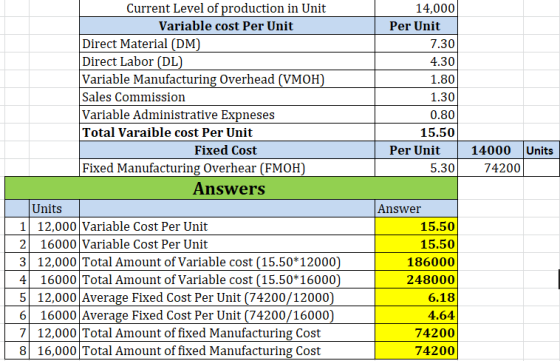This screenshot has width=560, height=361.
Task: Select the 0.80 administrative expense value
Action: [x=416, y=115]
